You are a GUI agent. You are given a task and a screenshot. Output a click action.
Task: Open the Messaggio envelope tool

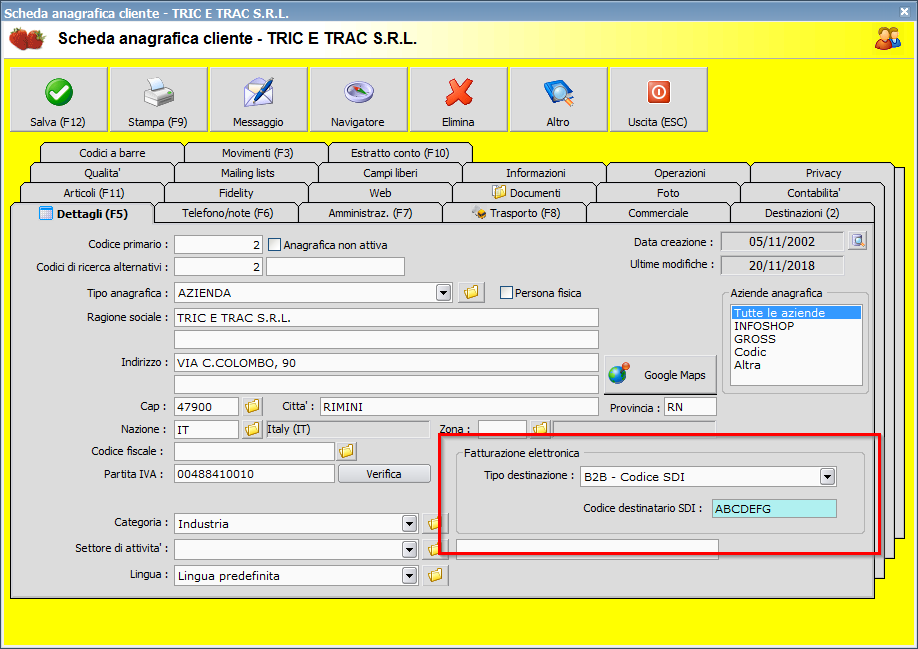pos(258,99)
